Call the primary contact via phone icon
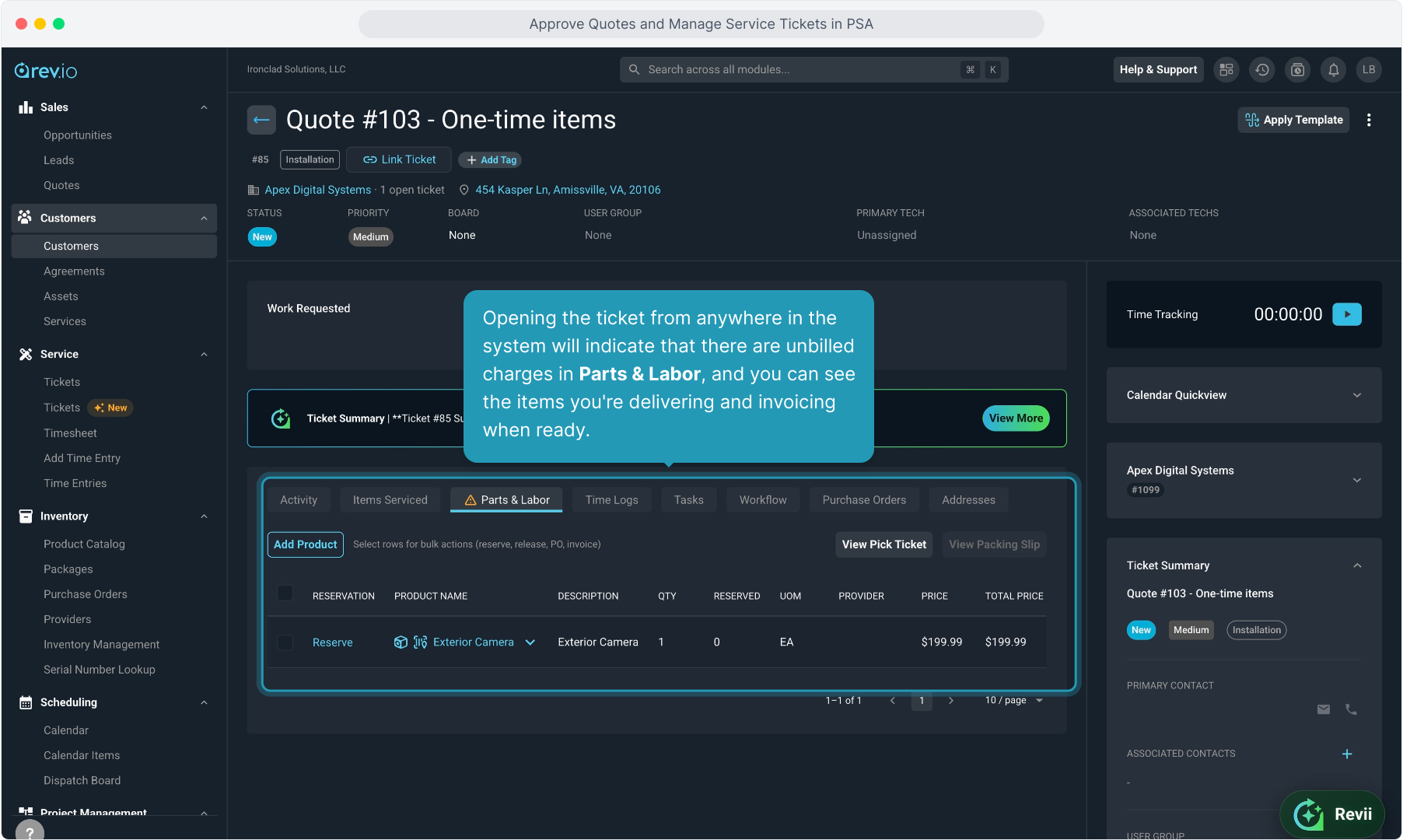The width and height of the screenshot is (1403, 840). click(1352, 709)
